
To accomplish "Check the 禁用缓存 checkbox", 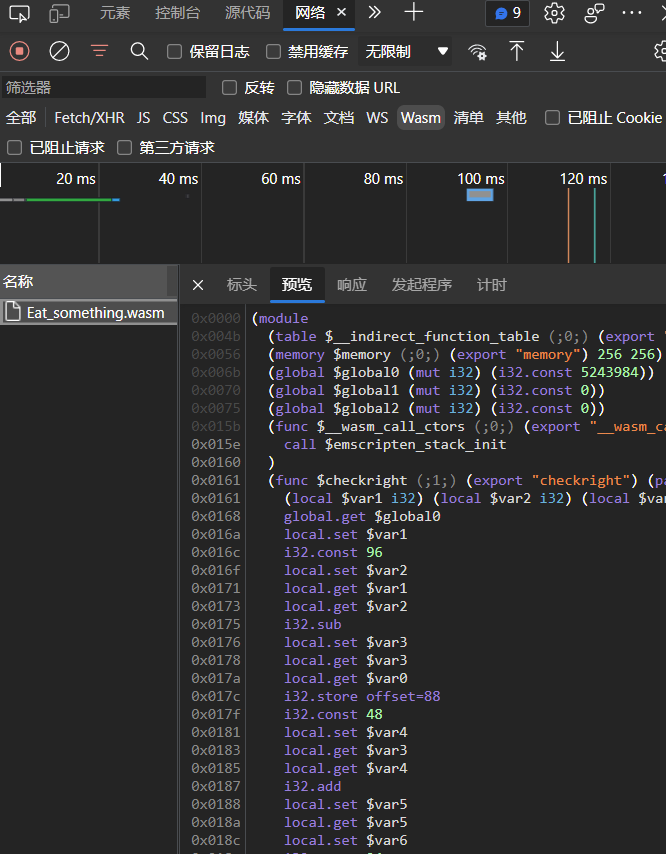I will pos(274,52).
